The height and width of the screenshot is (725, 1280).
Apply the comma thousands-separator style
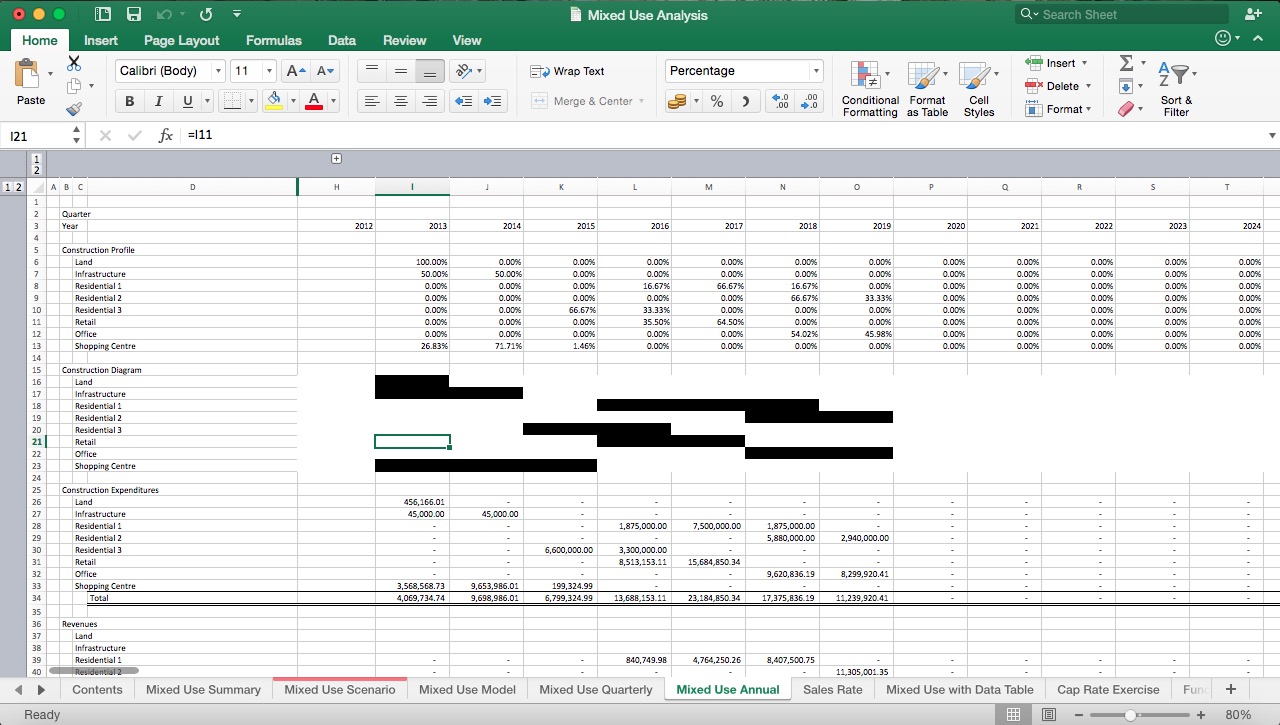[744, 100]
